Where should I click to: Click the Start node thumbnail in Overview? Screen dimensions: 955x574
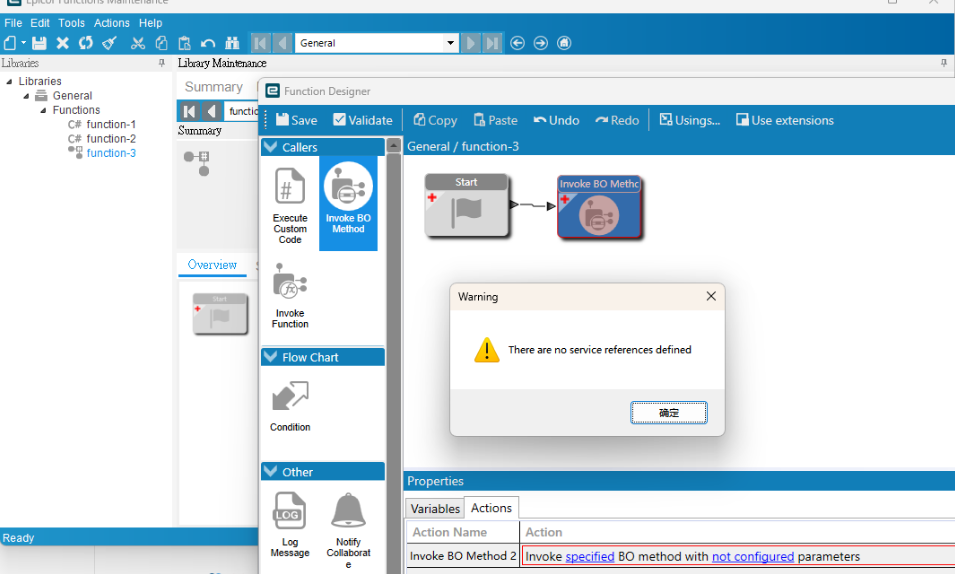[220, 314]
